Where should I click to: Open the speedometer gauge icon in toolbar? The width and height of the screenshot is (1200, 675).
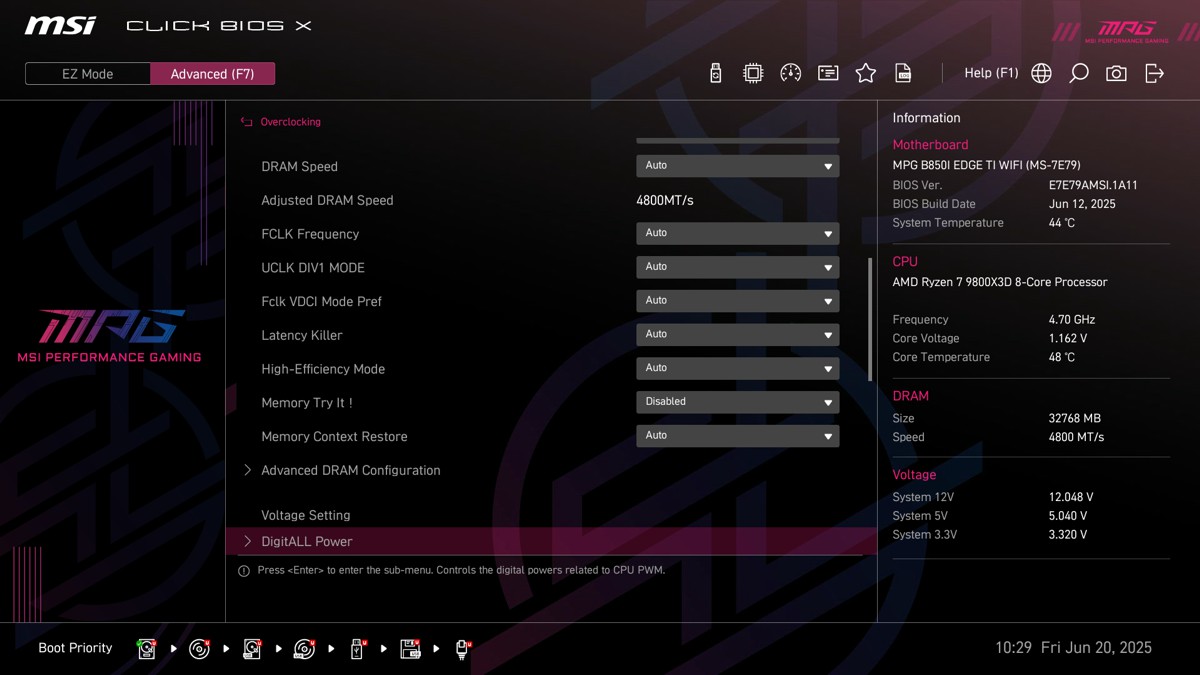[x=790, y=73]
